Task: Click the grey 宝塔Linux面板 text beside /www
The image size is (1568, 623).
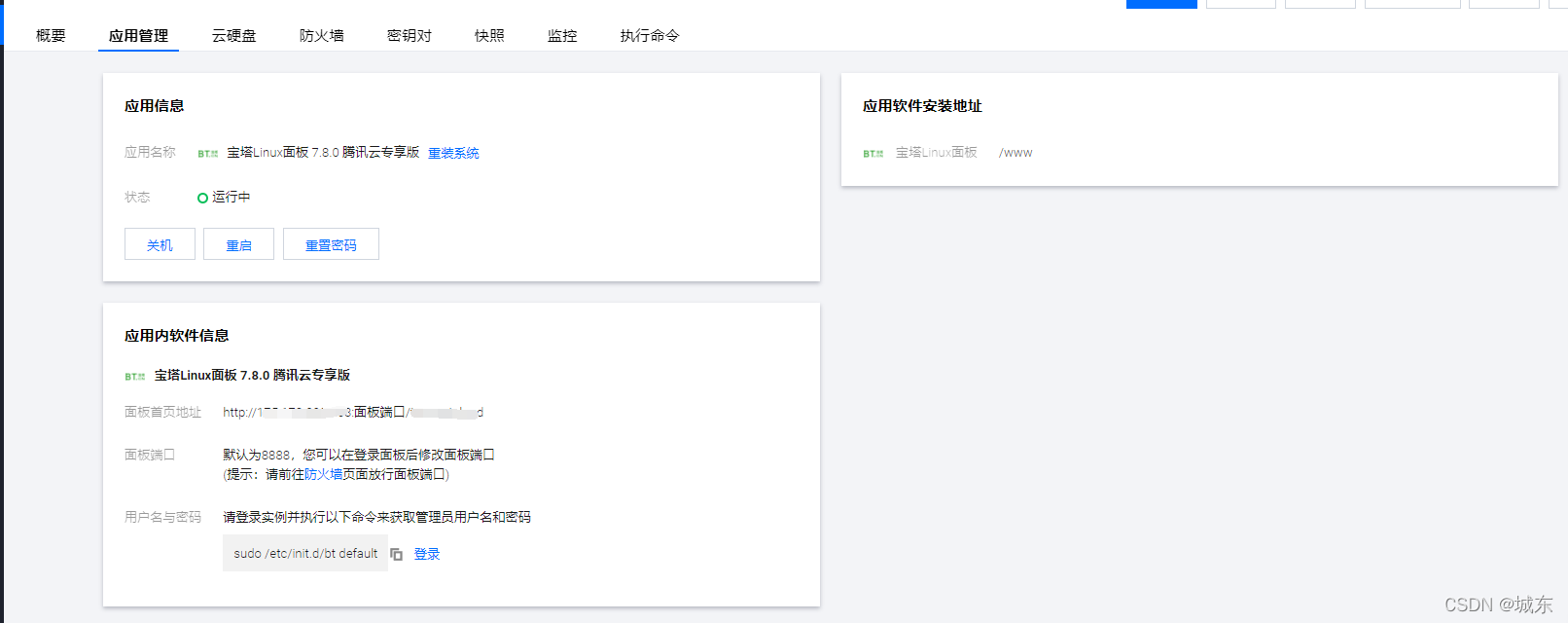Action: coord(936,153)
